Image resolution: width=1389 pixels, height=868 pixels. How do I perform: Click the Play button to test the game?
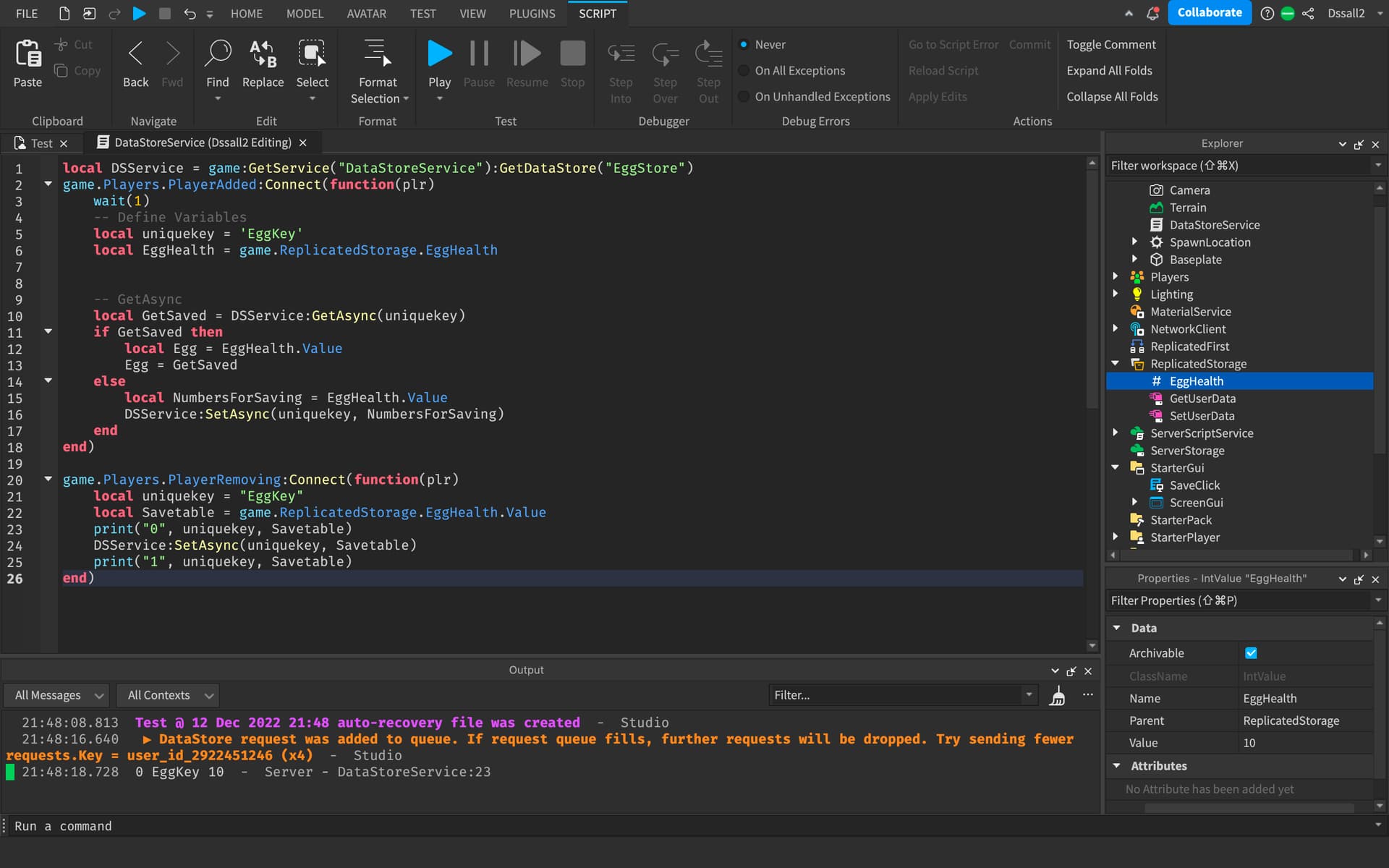coord(439,53)
